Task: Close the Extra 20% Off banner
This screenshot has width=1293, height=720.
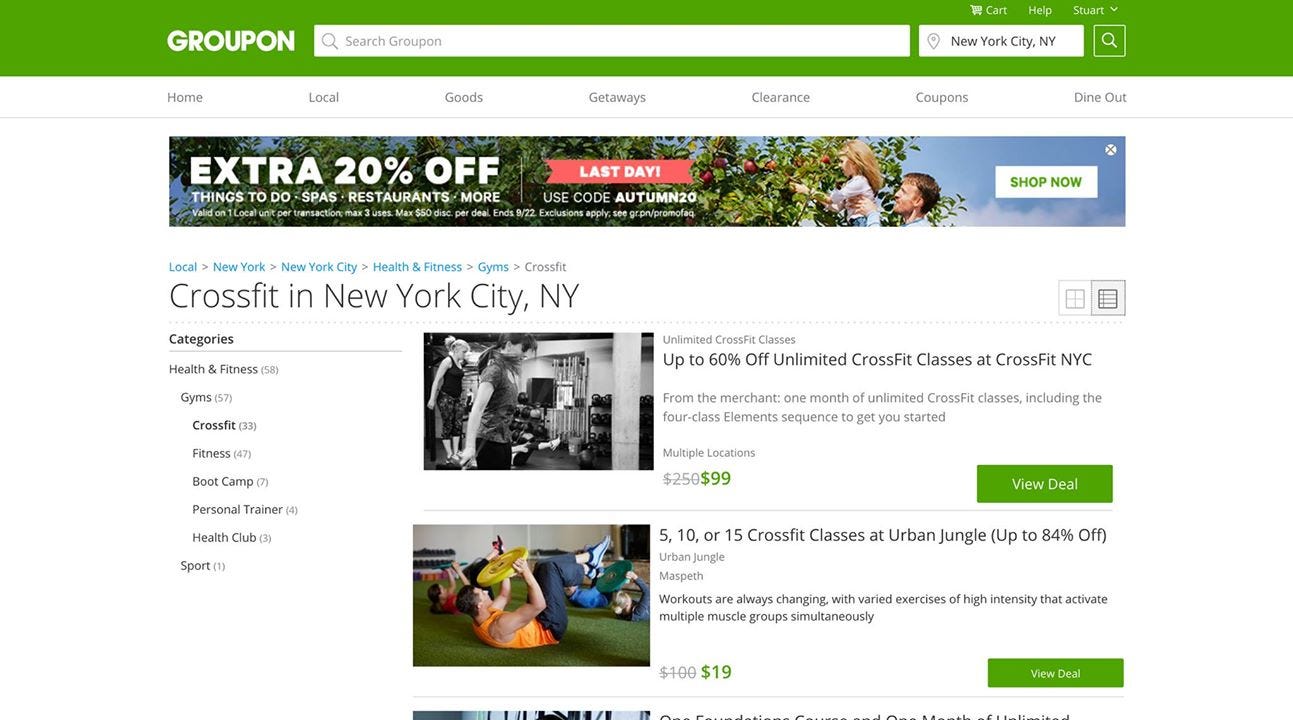Action: [1111, 150]
